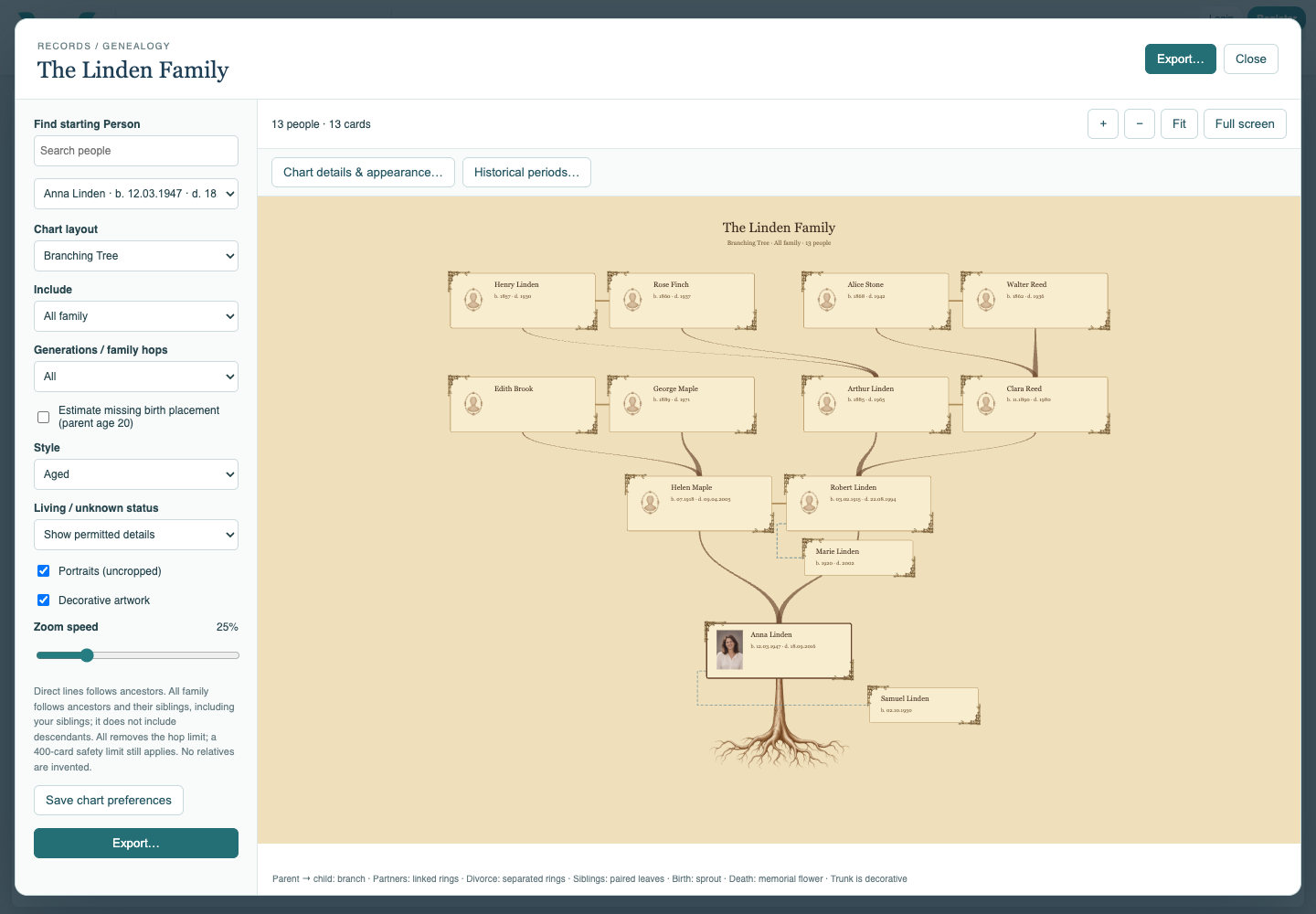
Task: Open Historical periods options
Action: [526, 172]
